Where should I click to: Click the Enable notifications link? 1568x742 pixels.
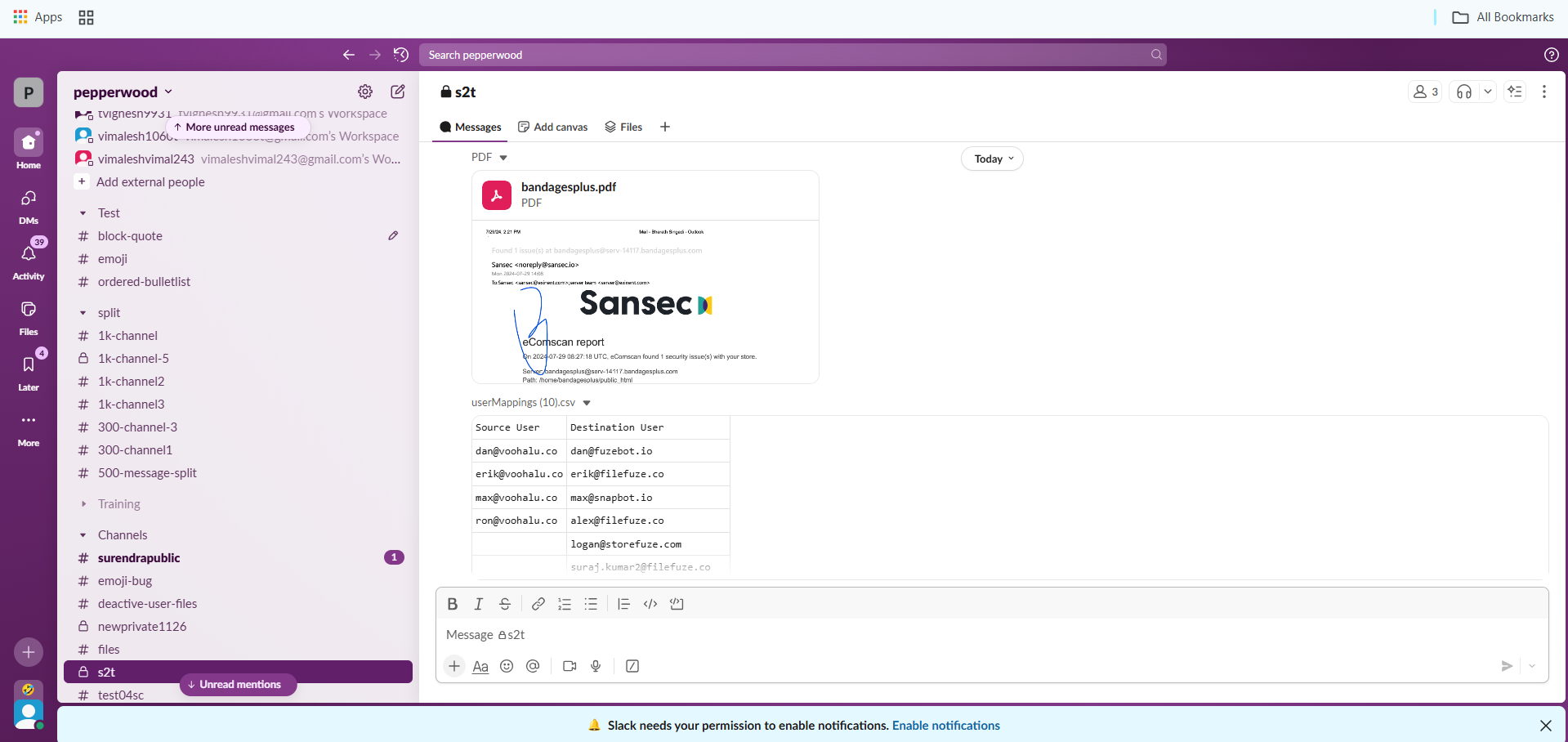(x=945, y=726)
